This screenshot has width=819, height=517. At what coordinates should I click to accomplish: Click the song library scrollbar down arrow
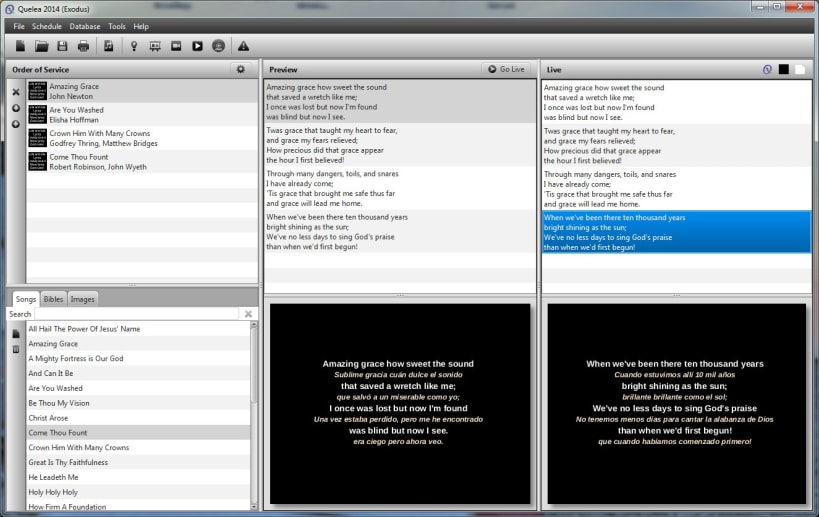click(x=254, y=506)
